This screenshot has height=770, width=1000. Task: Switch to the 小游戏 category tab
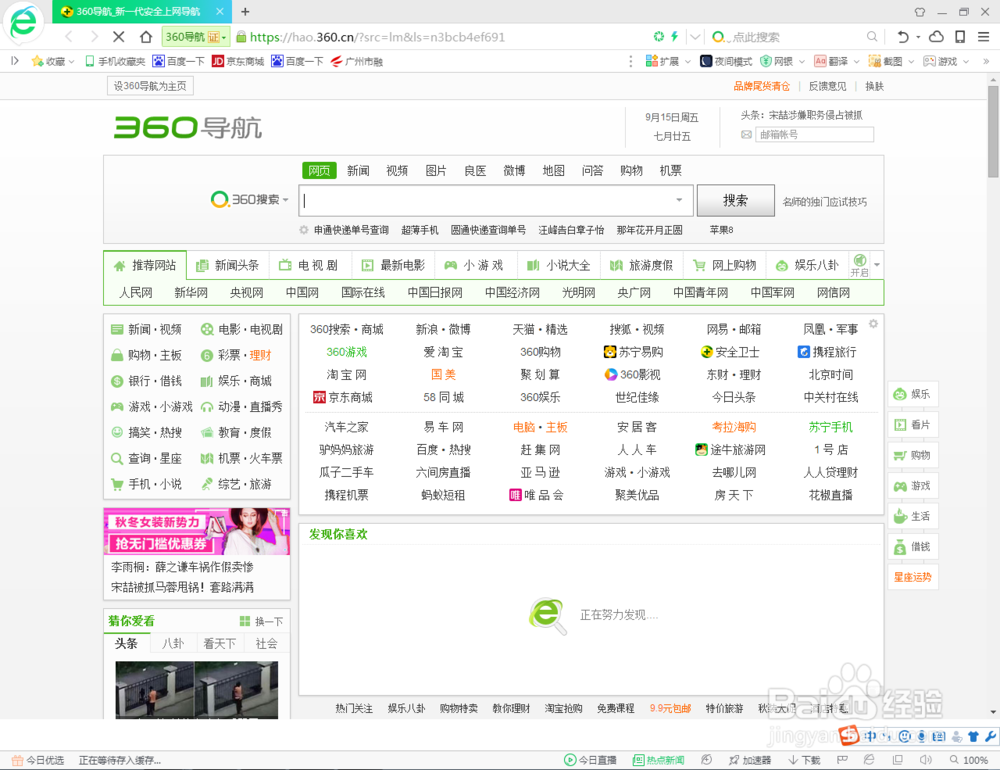coord(475,265)
